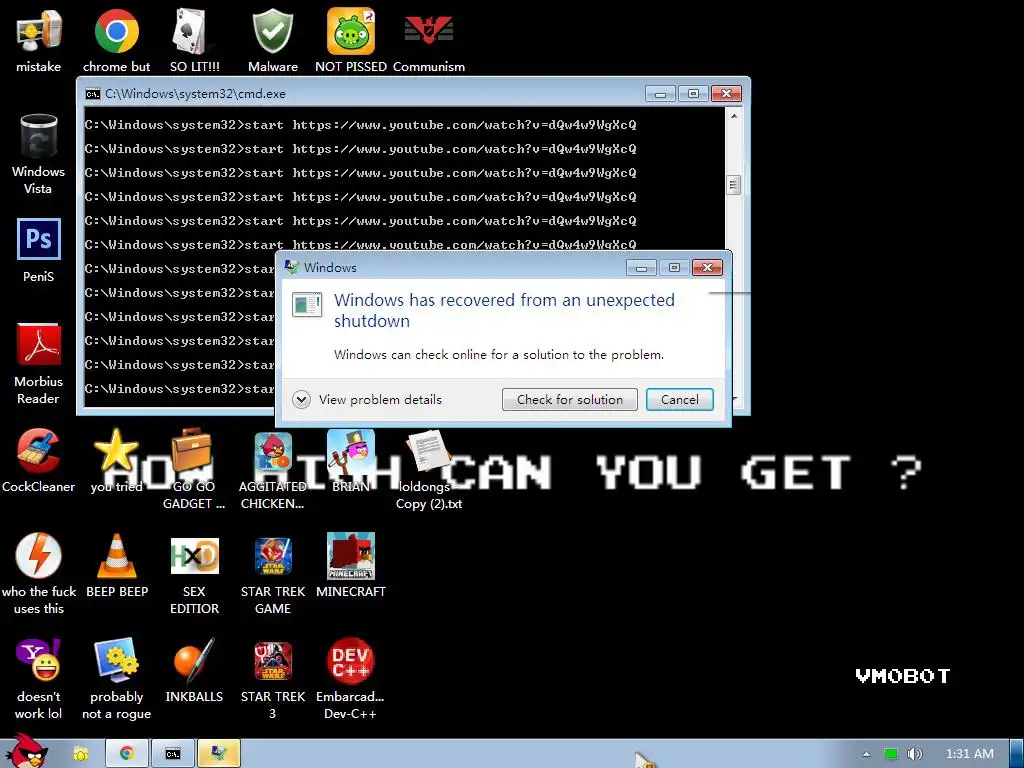Close the Windows recovery dialog

point(707,268)
